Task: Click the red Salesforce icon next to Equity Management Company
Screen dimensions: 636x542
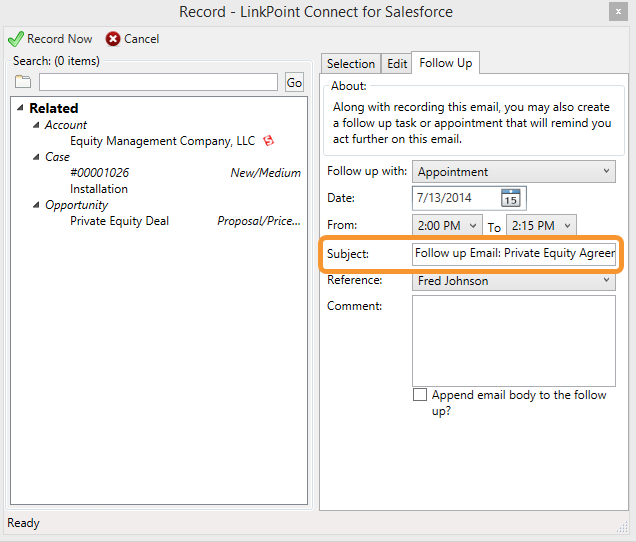Action: tap(269, 141)
